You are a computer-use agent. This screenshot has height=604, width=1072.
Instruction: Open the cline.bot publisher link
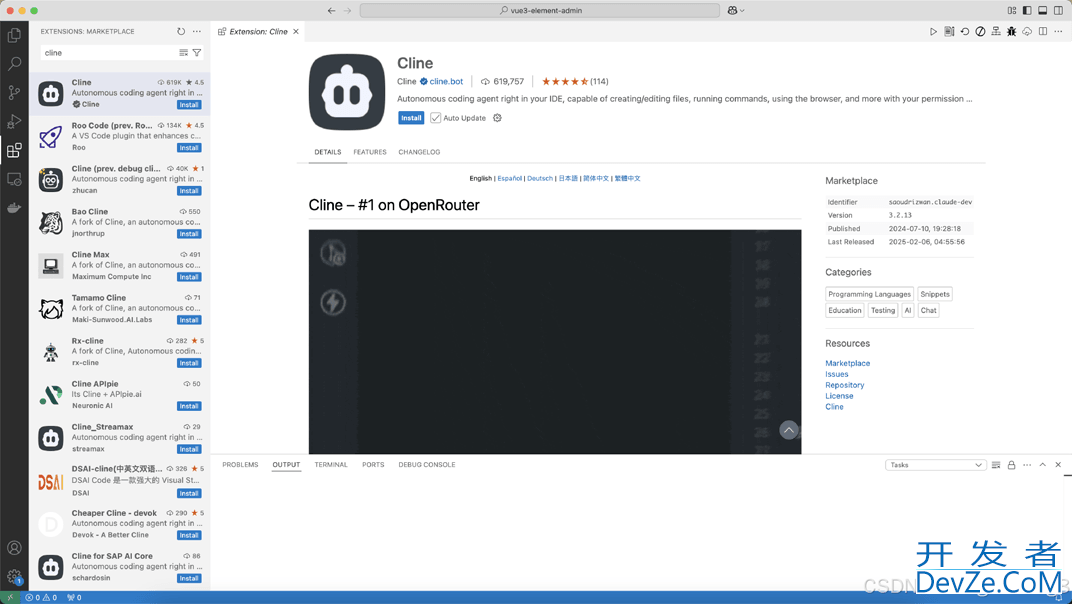pos(446,81)
